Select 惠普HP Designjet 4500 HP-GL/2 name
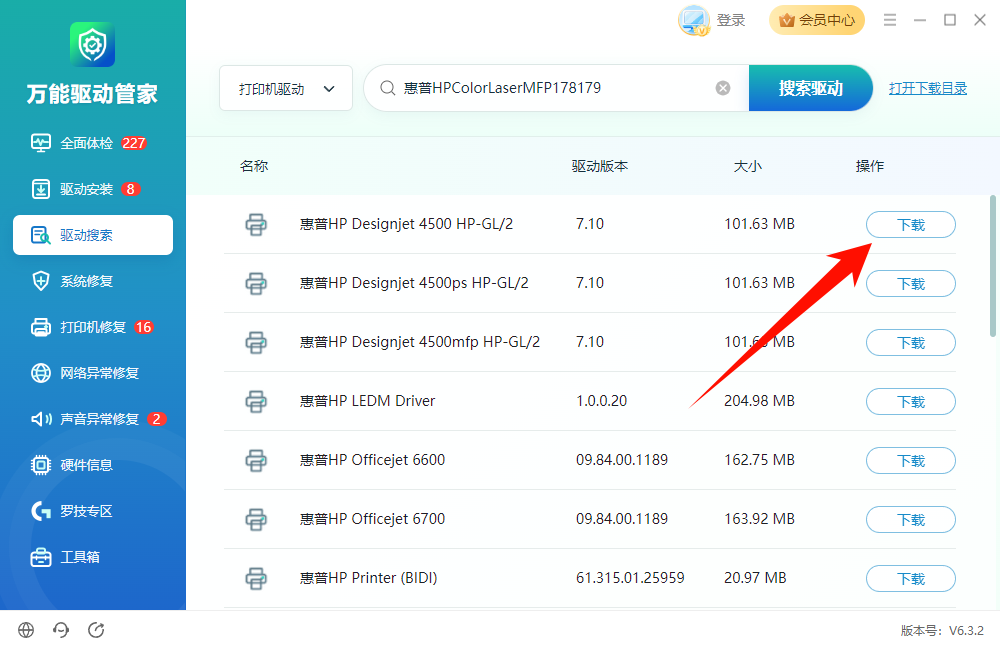The width and height of the screenshot is (1000, 650). pyautogui.click(x=406, y=224)
